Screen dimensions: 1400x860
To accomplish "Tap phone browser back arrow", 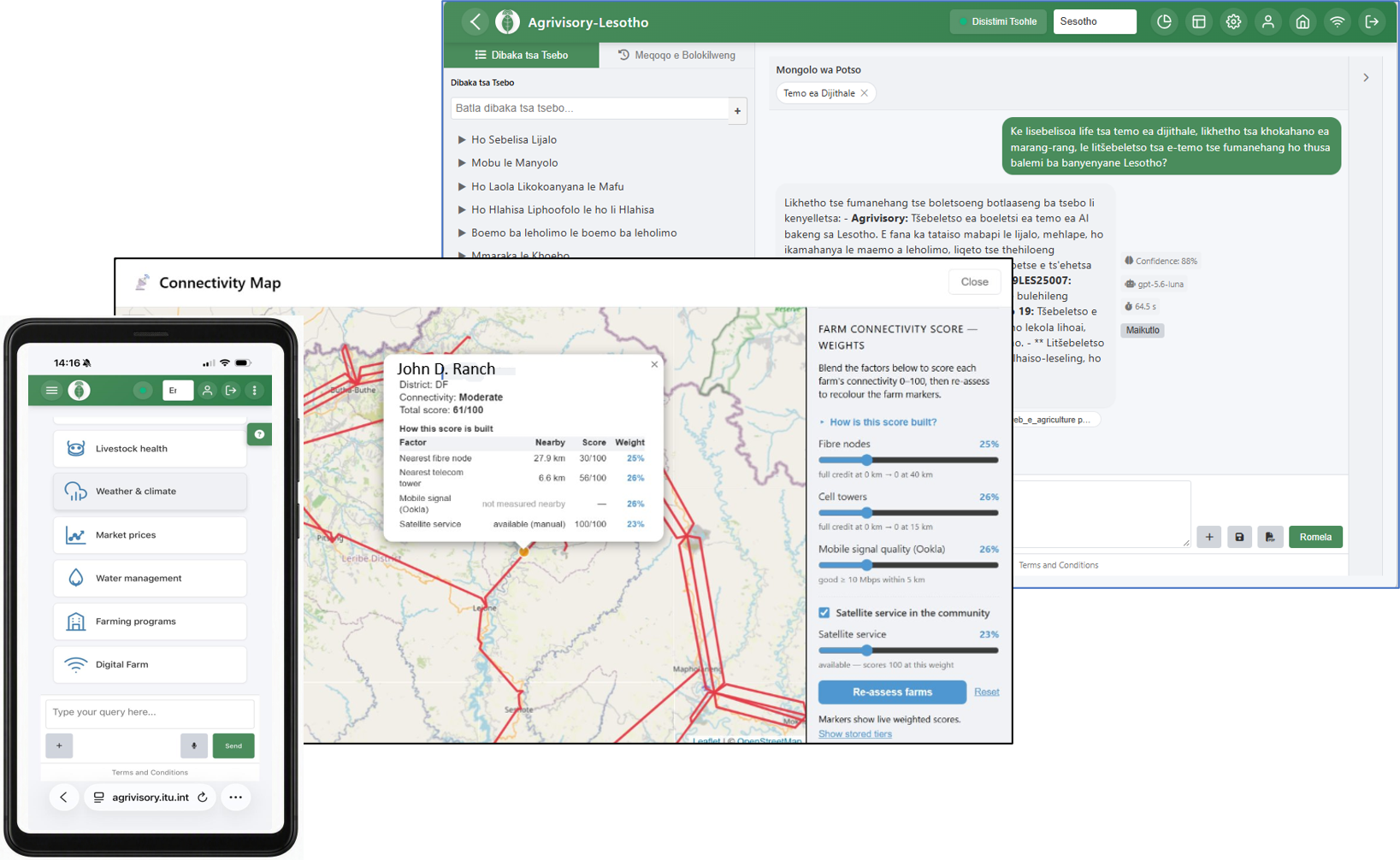I will (x=63, y=798).
